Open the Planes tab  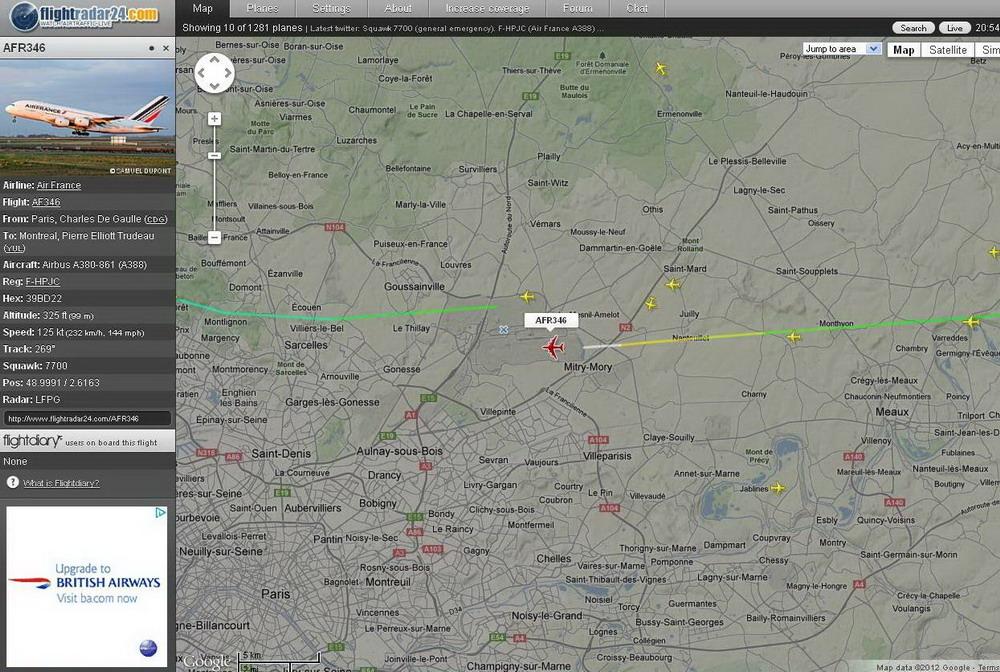[262, 8]
